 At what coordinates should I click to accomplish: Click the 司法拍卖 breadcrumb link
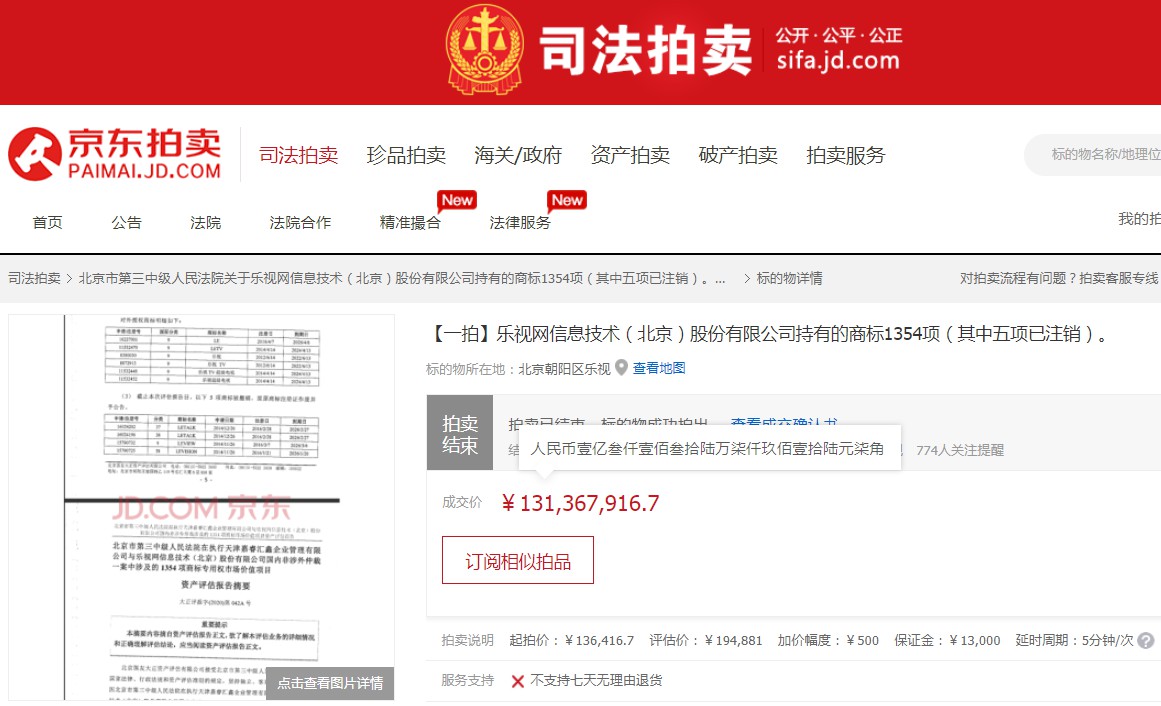(34, 279)
